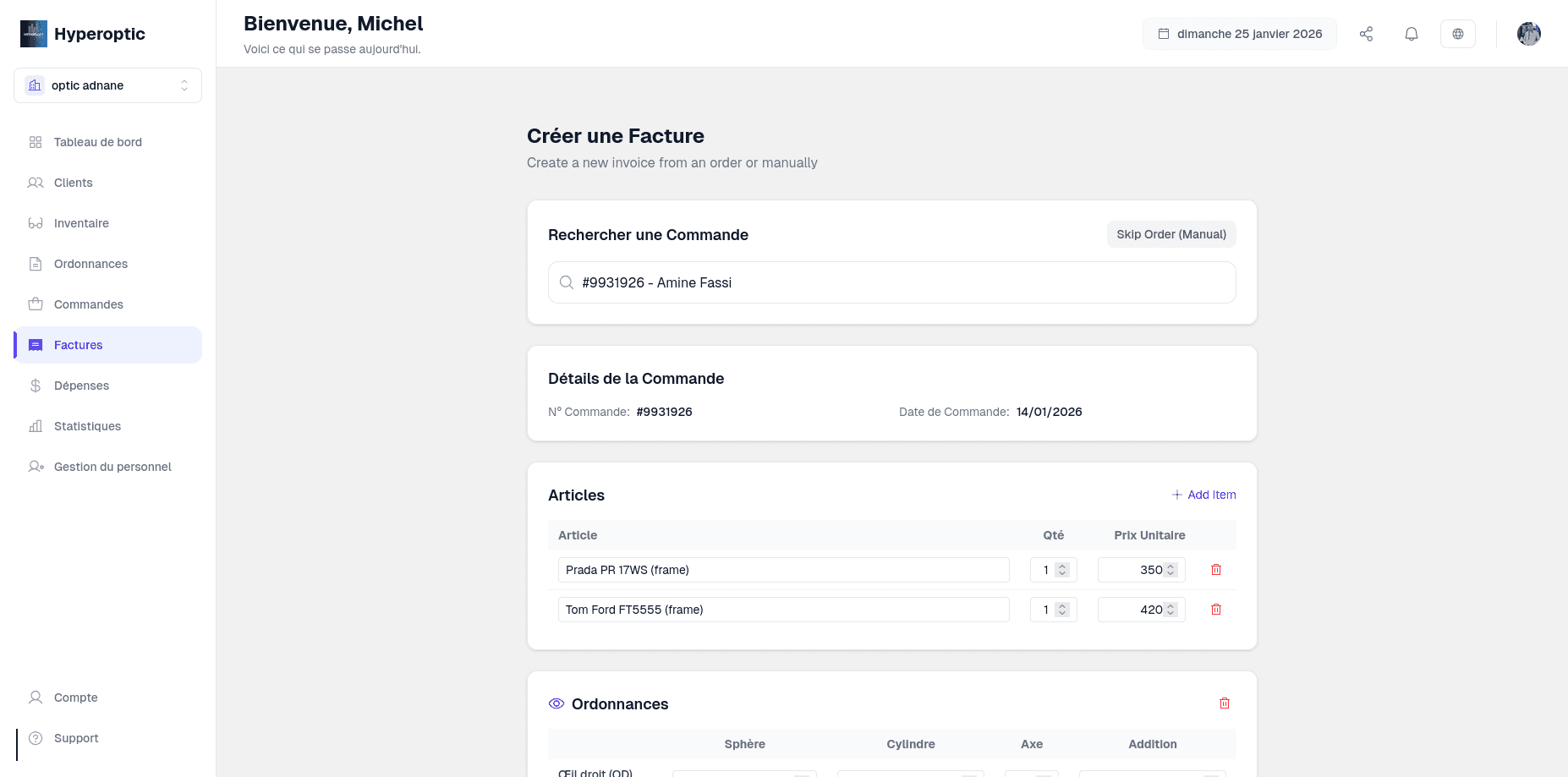Navigate to Gestion du personnel

112,467
